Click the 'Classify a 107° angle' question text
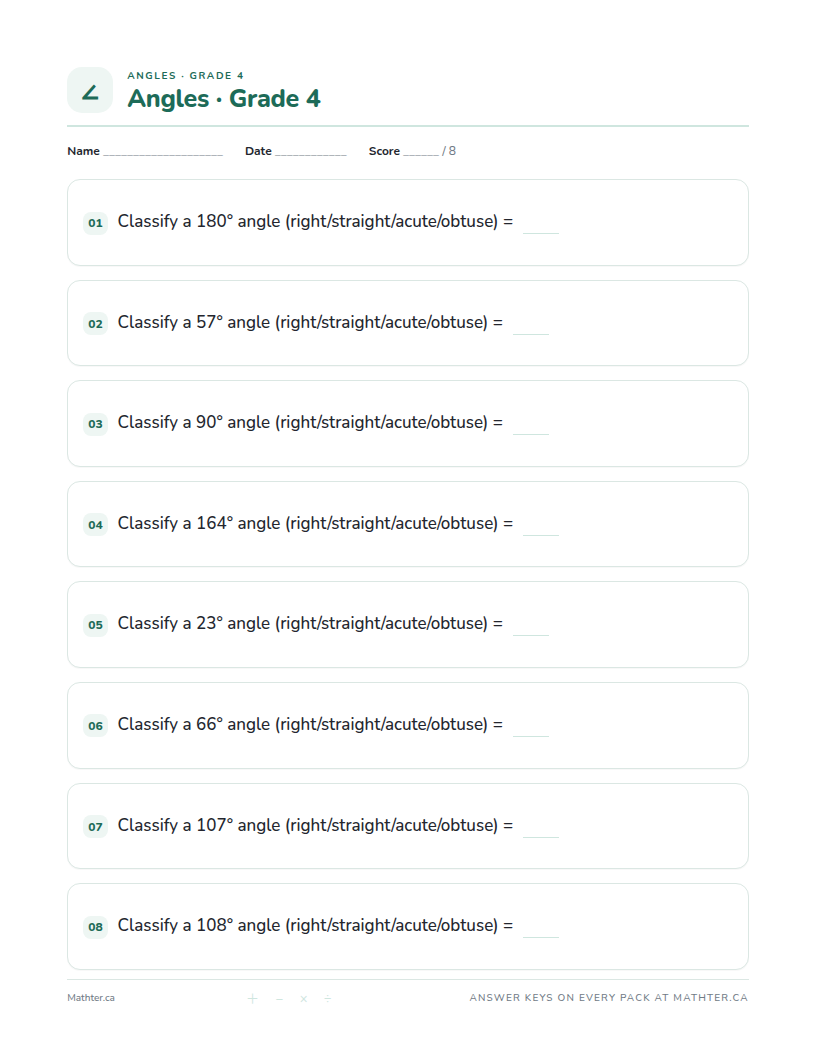The image size is (816, 1056). point(315,826)
